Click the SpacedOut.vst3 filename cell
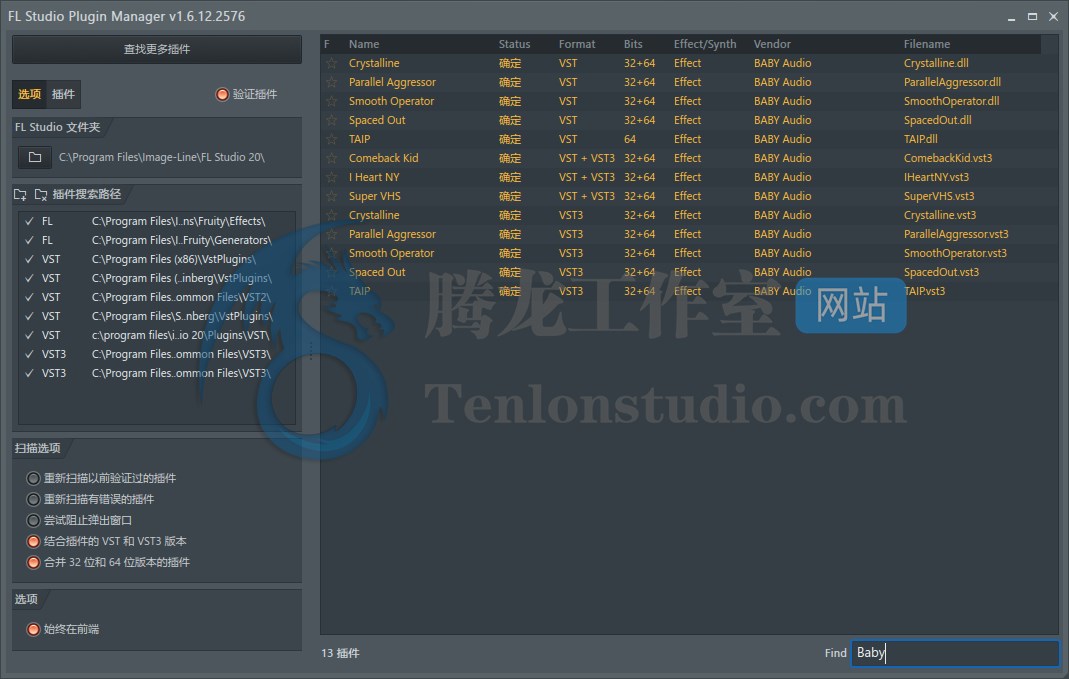The width and height of the screenshot is (1069, 679). tap(941, 273)
